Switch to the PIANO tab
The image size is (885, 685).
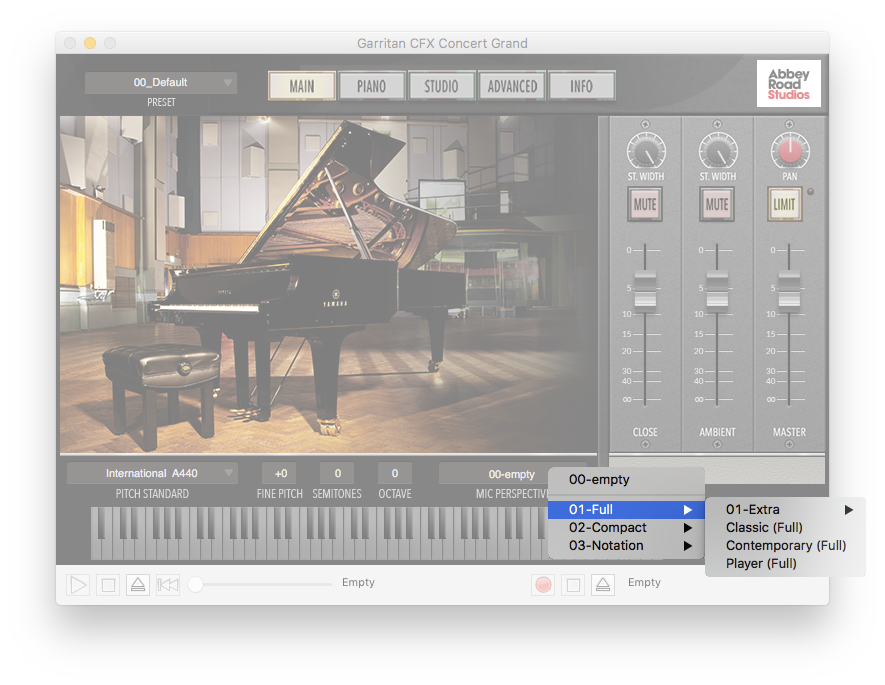[x=371, y=86]
